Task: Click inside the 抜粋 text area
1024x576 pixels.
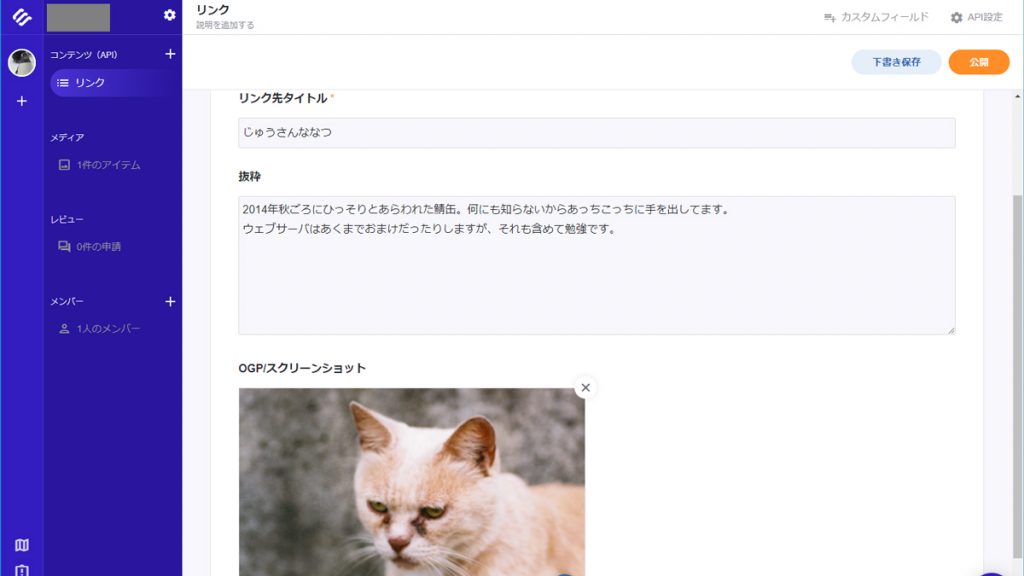Action: tap(596, 265)
